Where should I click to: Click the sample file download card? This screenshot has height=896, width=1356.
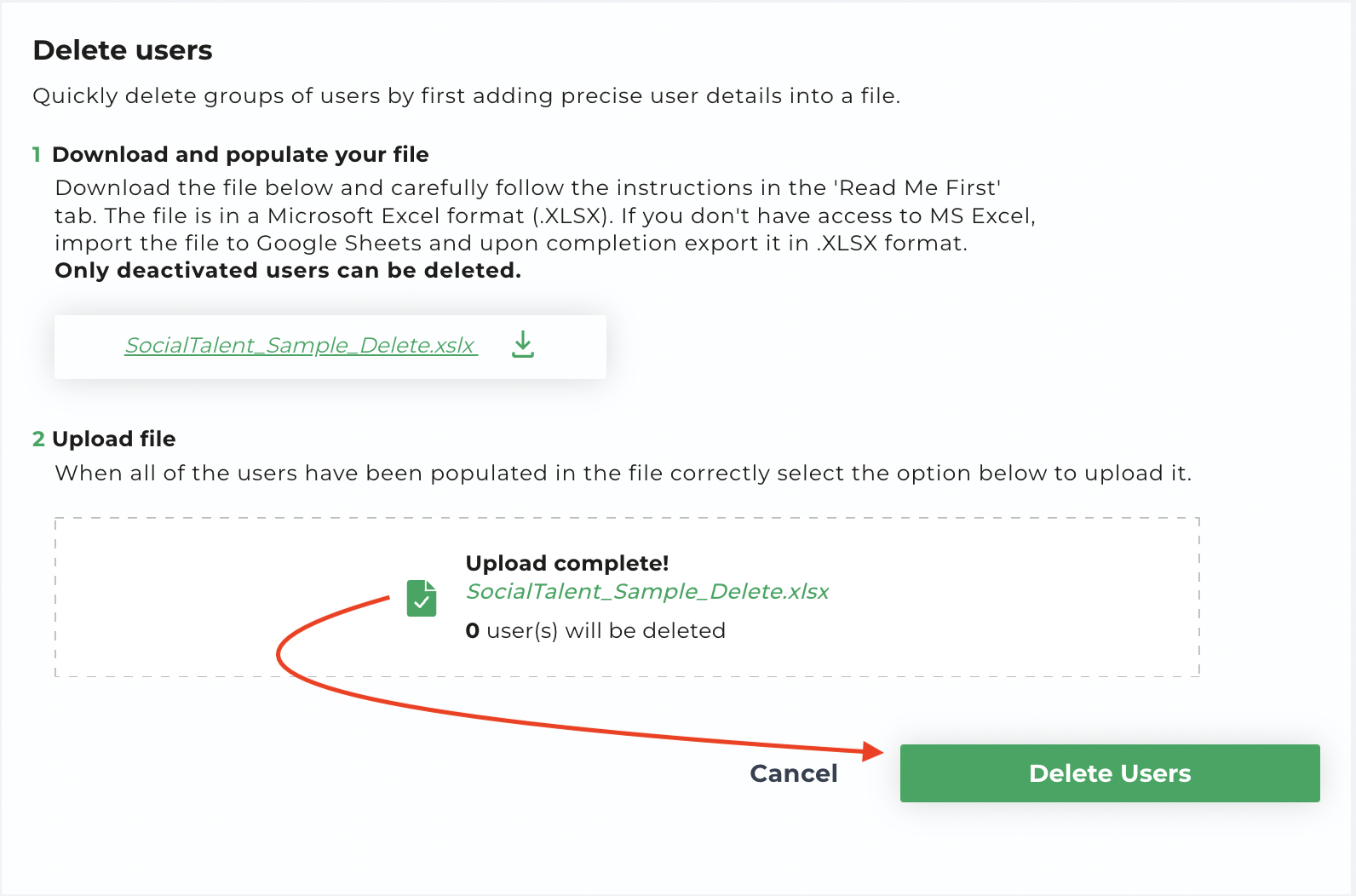tap(330, 347)
